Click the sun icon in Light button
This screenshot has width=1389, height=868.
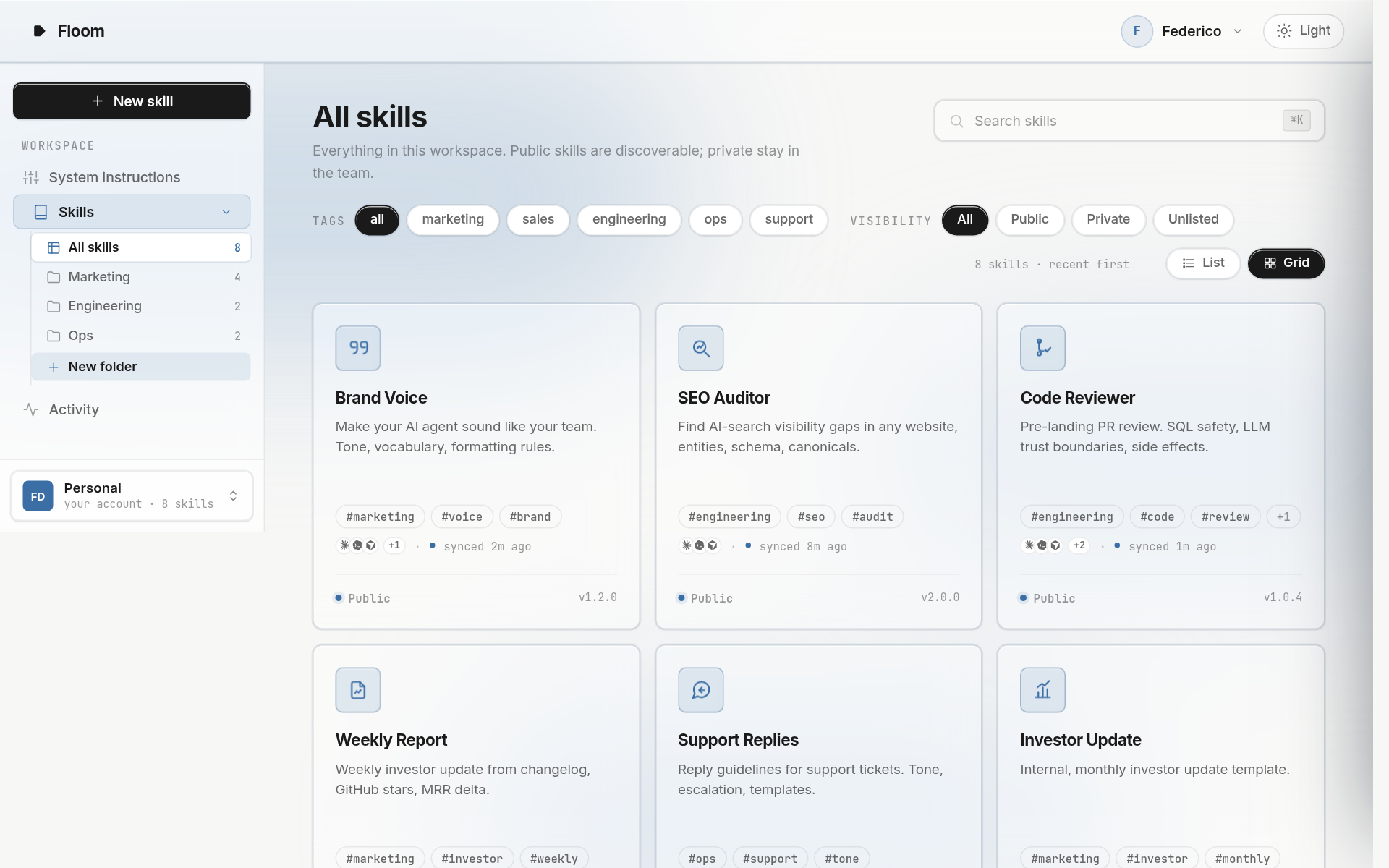tap(1283, 31)
